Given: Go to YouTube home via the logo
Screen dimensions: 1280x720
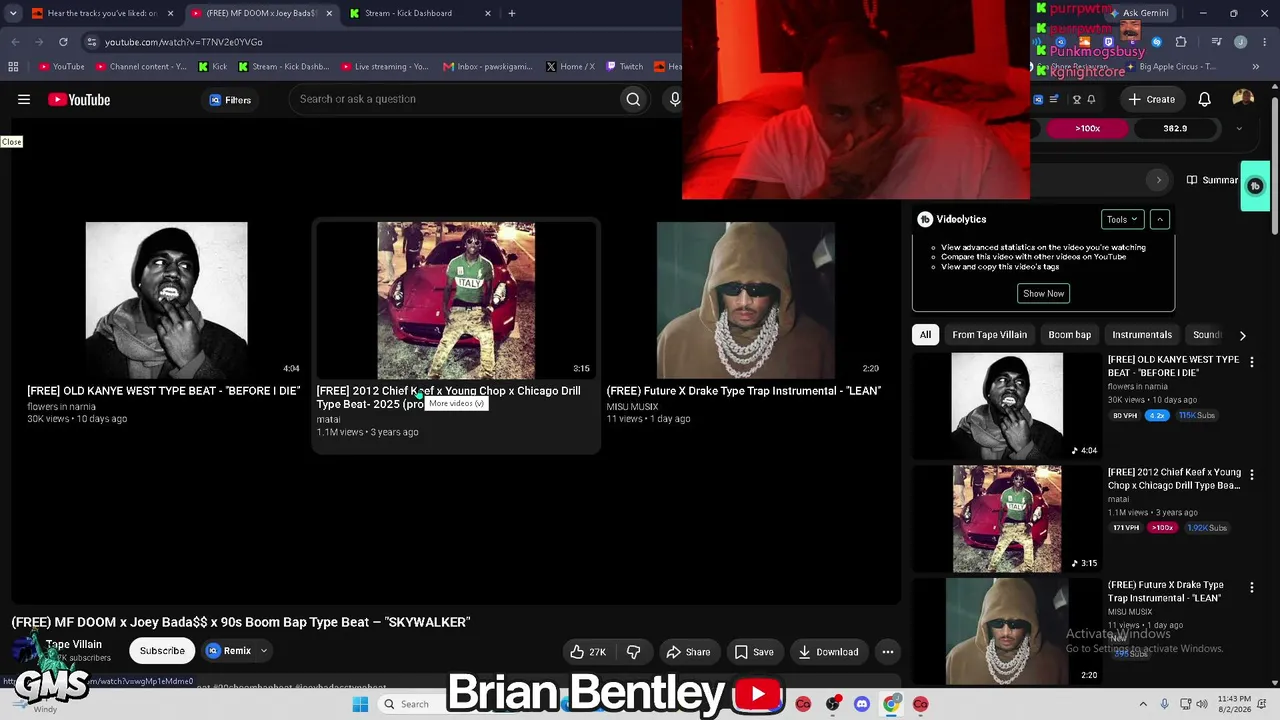Looking at the screenshot, I should [x=79, y=99].
